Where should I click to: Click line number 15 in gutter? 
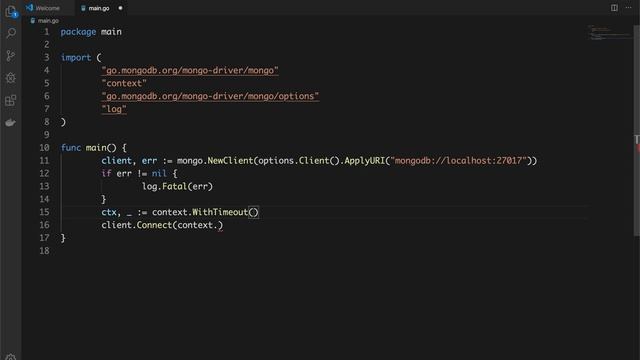44,212
